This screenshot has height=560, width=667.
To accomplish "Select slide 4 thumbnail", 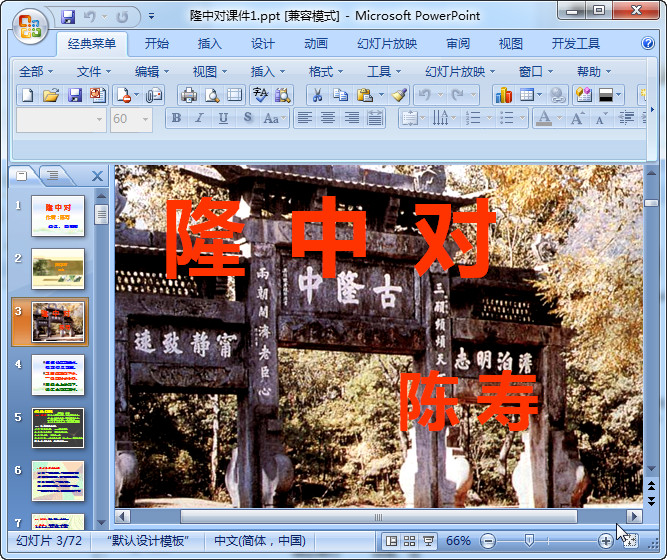I will [x=58, y=375].
